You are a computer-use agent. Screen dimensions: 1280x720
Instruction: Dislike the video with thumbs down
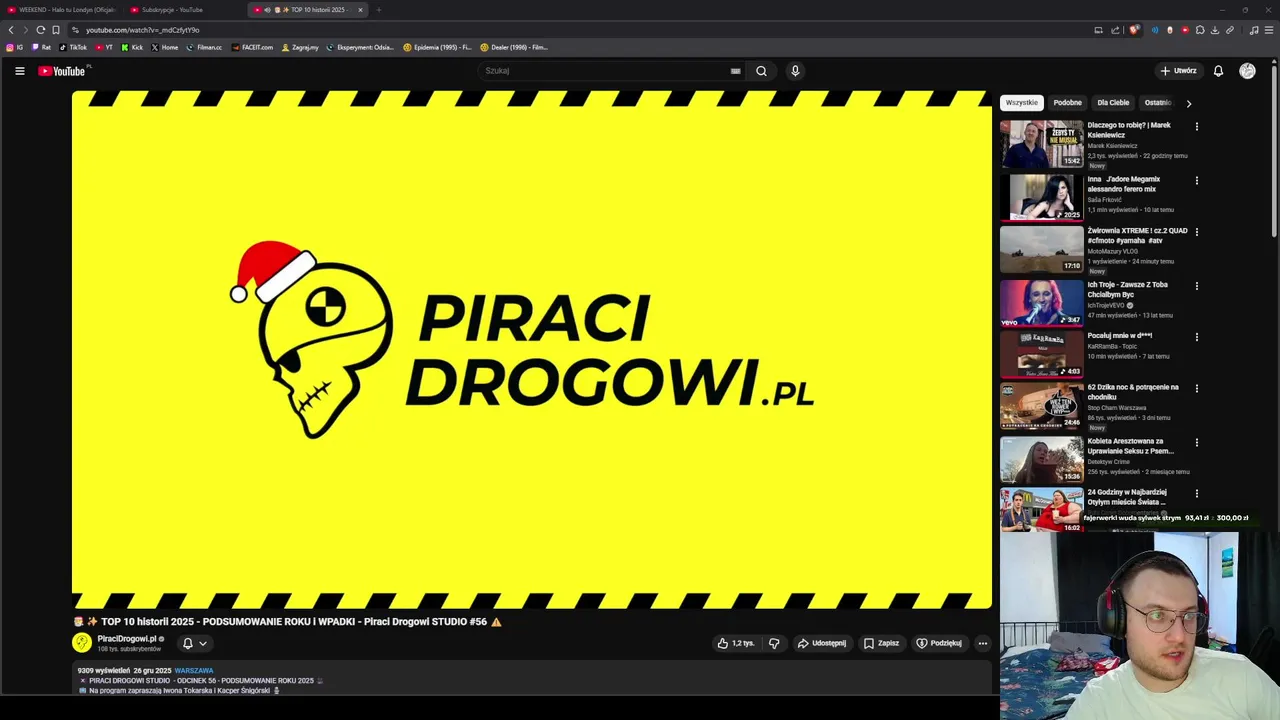pos(774,643)
